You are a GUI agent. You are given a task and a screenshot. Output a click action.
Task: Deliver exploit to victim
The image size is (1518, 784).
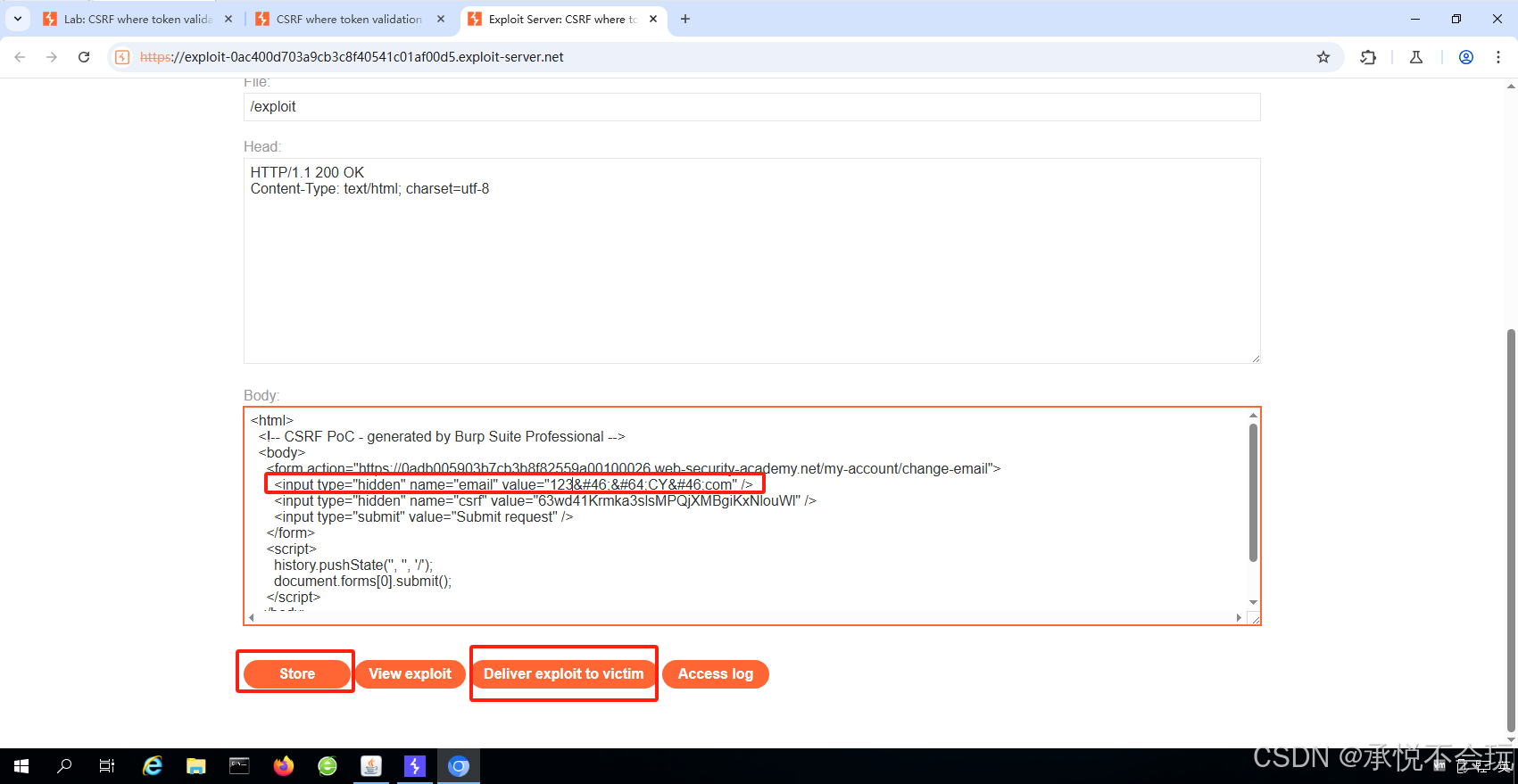pyautogui.click(x=564, y=674)
